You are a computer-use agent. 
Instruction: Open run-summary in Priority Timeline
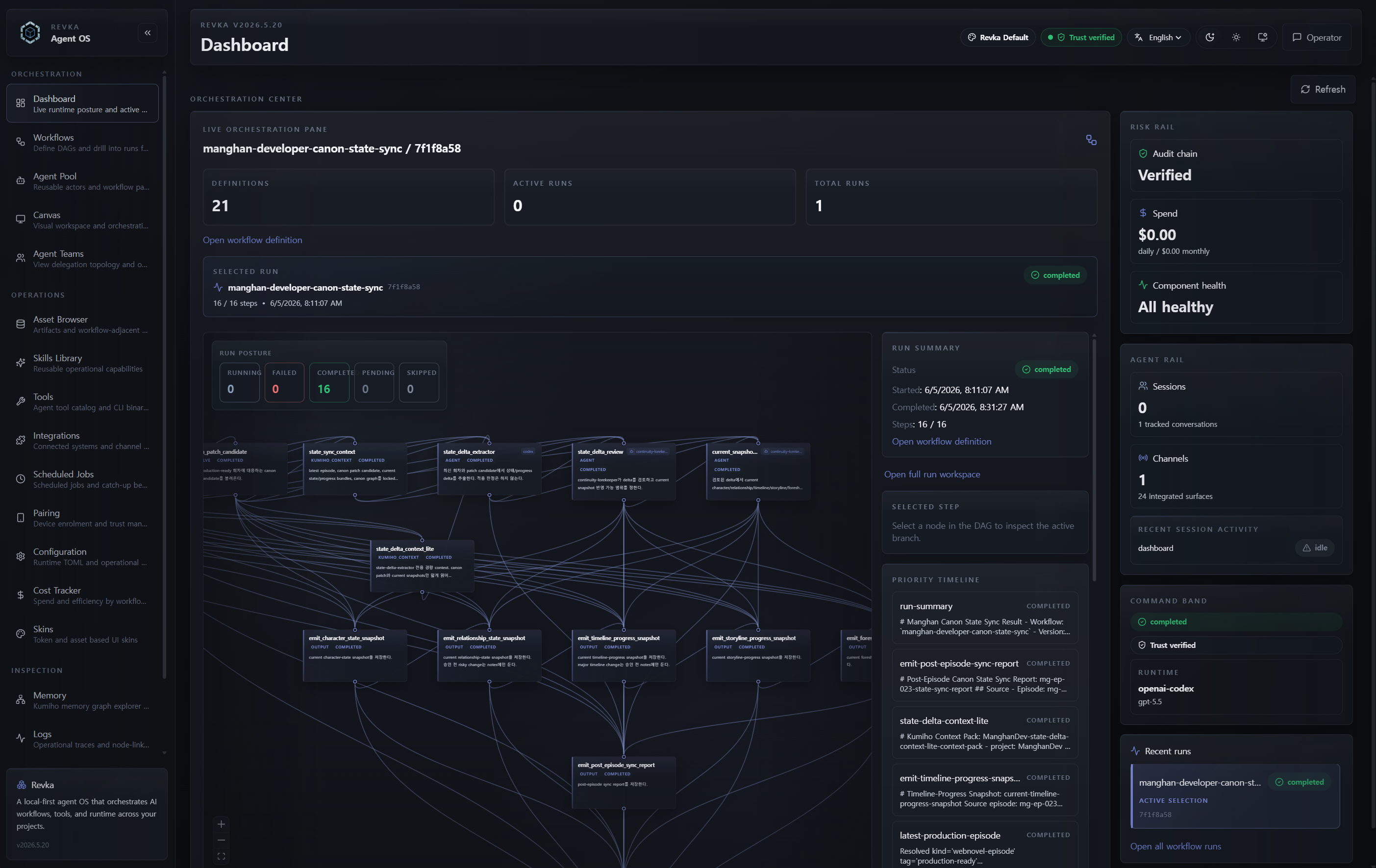(985, 618)
